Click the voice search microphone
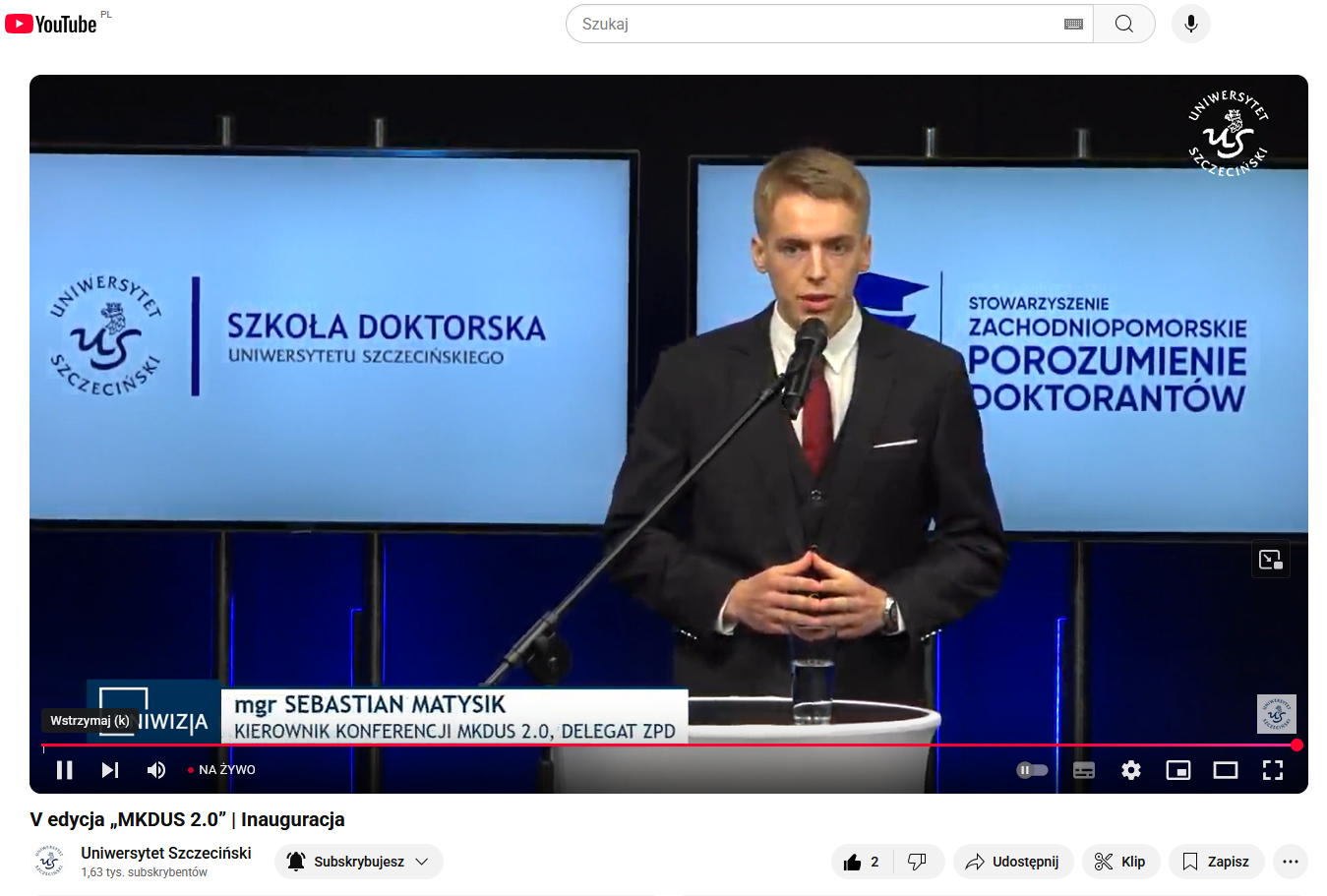Screen dimensions: 1327x896 click(1190, 24)
